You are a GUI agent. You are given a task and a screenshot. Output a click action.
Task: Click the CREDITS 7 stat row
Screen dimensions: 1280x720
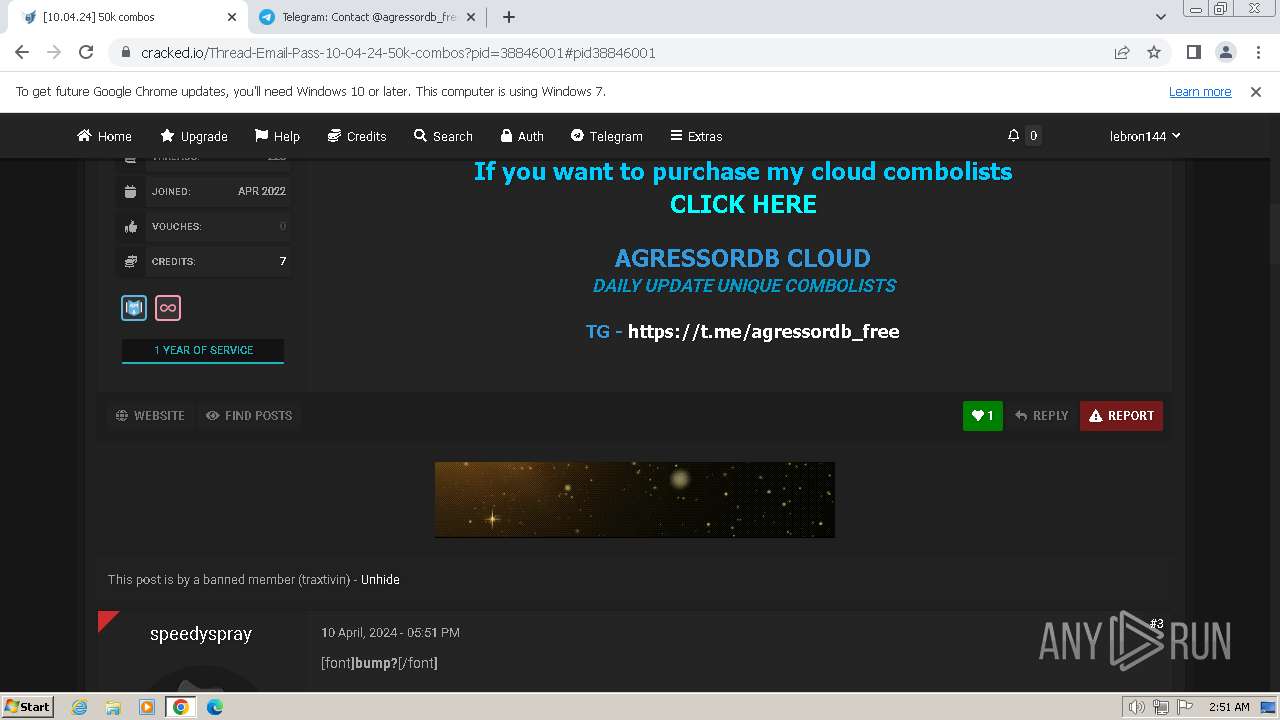click(x=204, y=261)
